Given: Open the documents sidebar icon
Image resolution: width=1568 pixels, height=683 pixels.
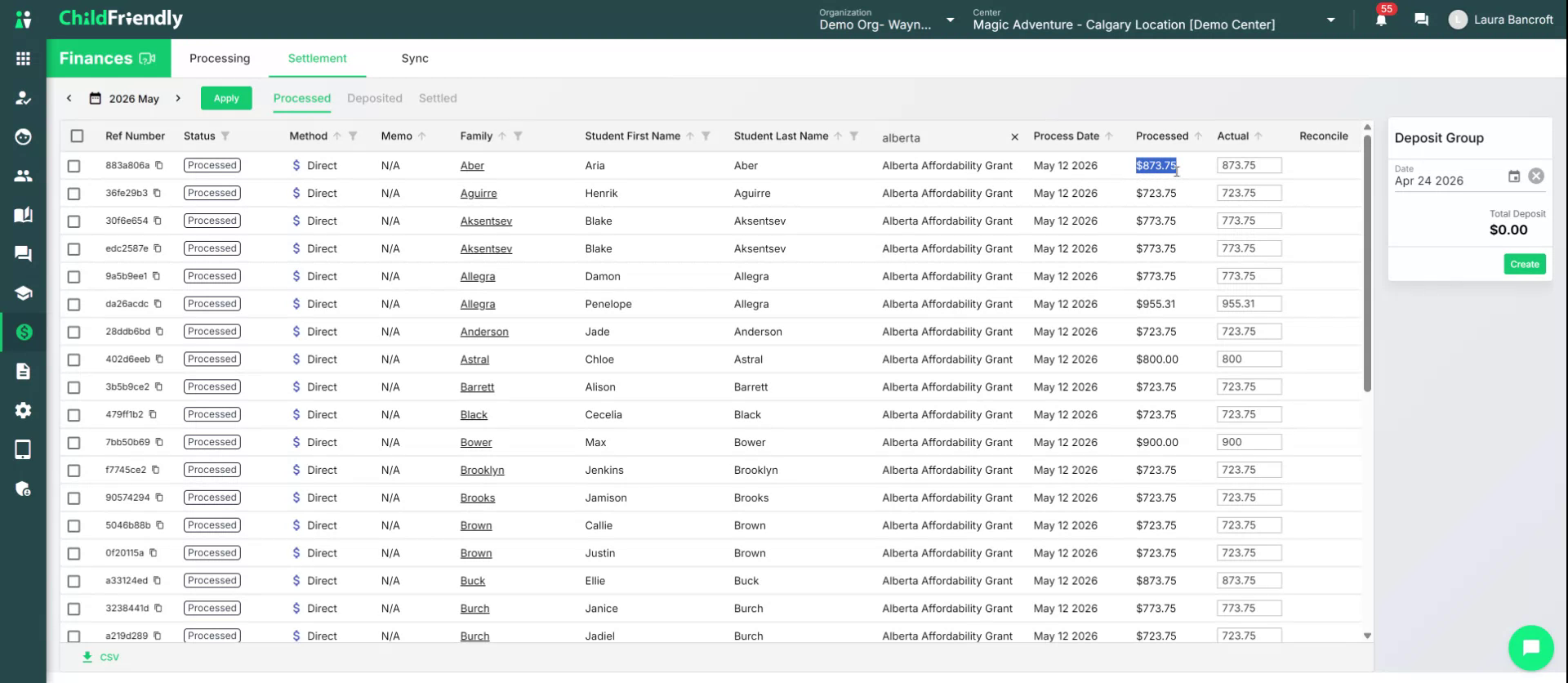Looking at the screenshot, I should point(23,371).
